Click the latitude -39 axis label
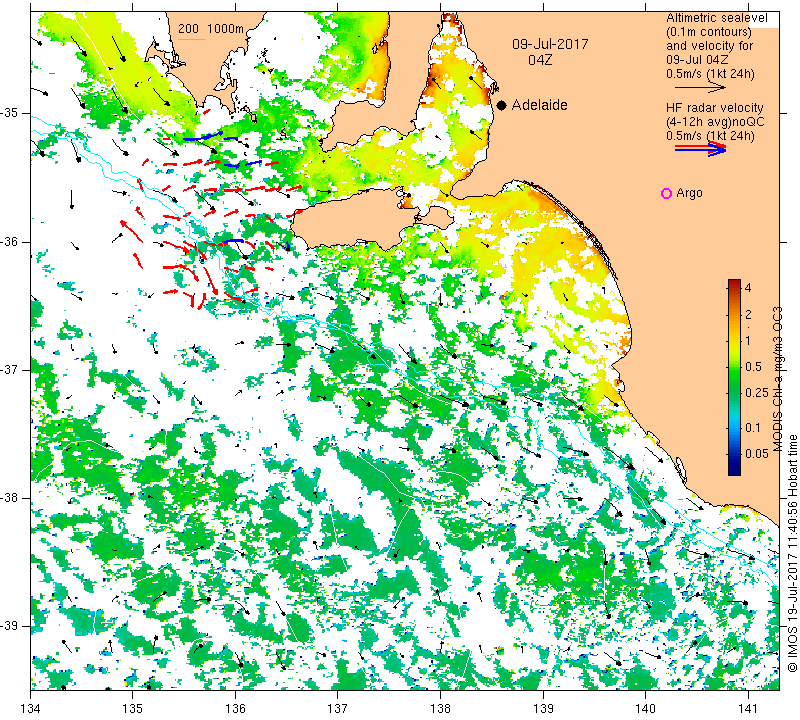The width and height of the screenshot is (800, 720). pos(10,626)
